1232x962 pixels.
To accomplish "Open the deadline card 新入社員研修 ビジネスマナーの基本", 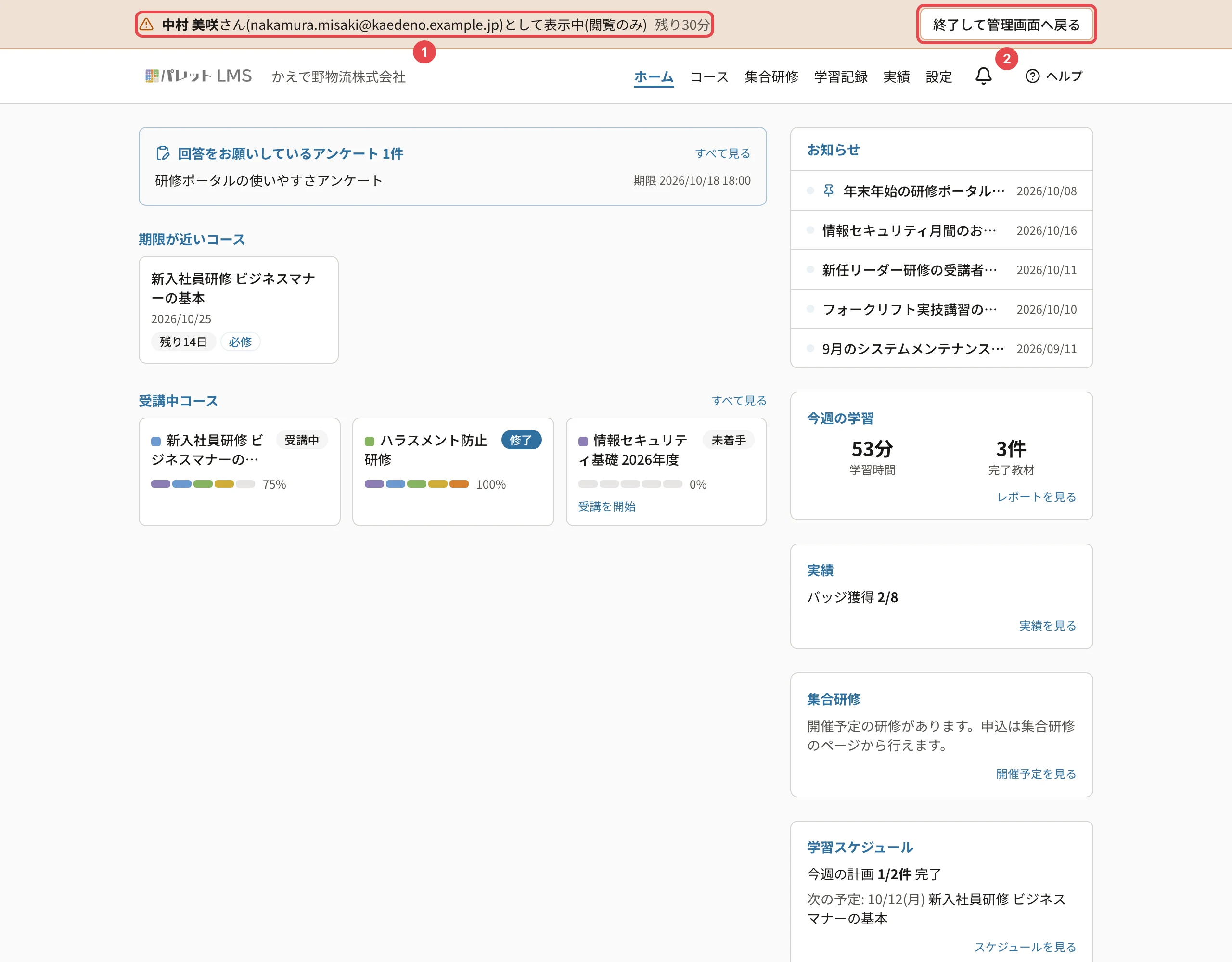I will [239, 310].
